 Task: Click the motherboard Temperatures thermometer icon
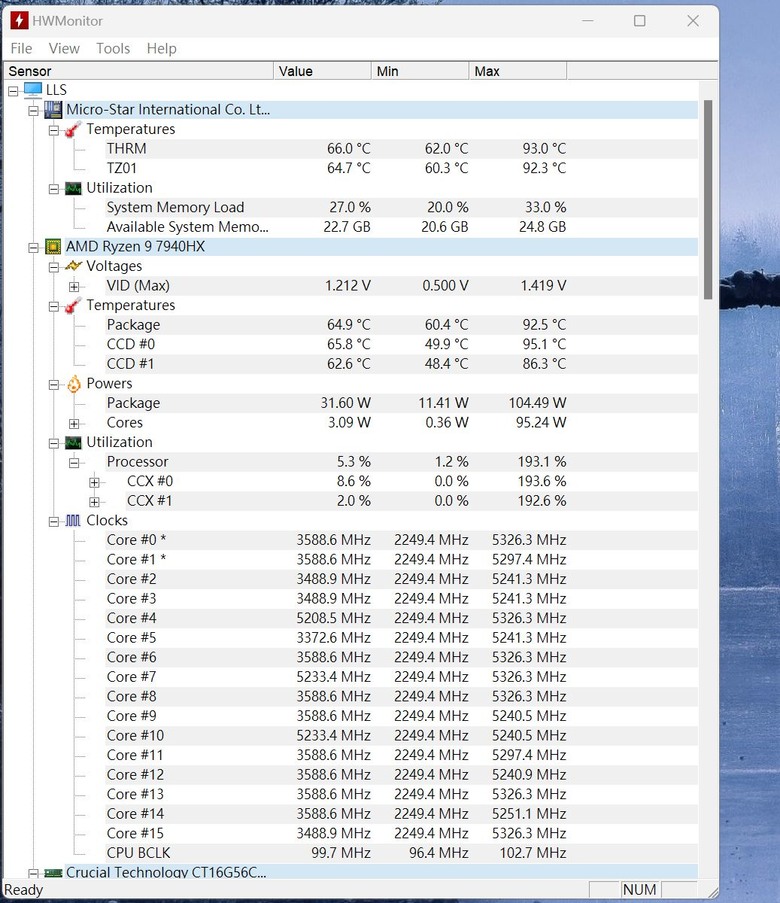[73, 129]
